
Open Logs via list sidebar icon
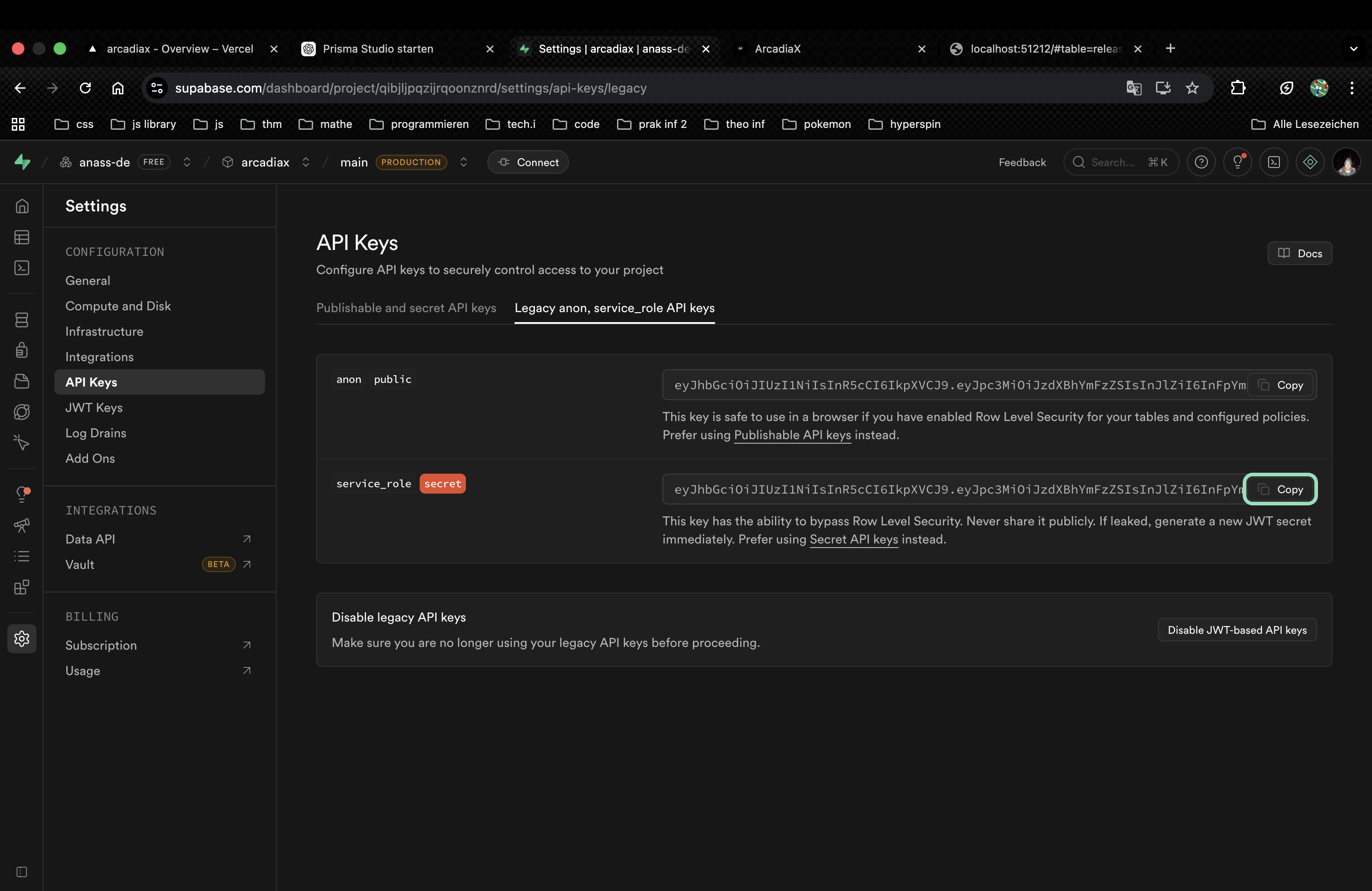(x=22, y=556)
